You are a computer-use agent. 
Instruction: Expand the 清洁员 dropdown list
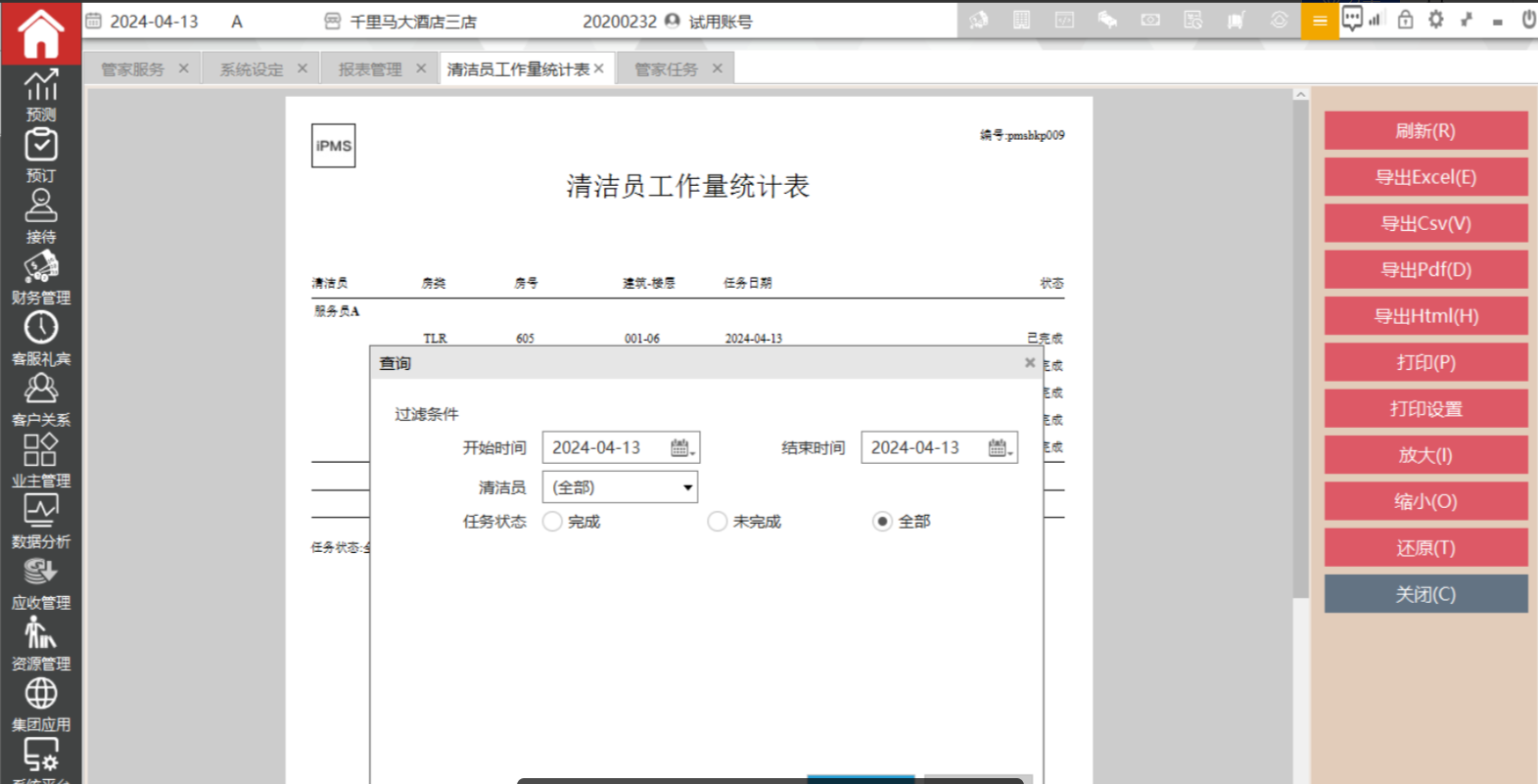[687, 487]
